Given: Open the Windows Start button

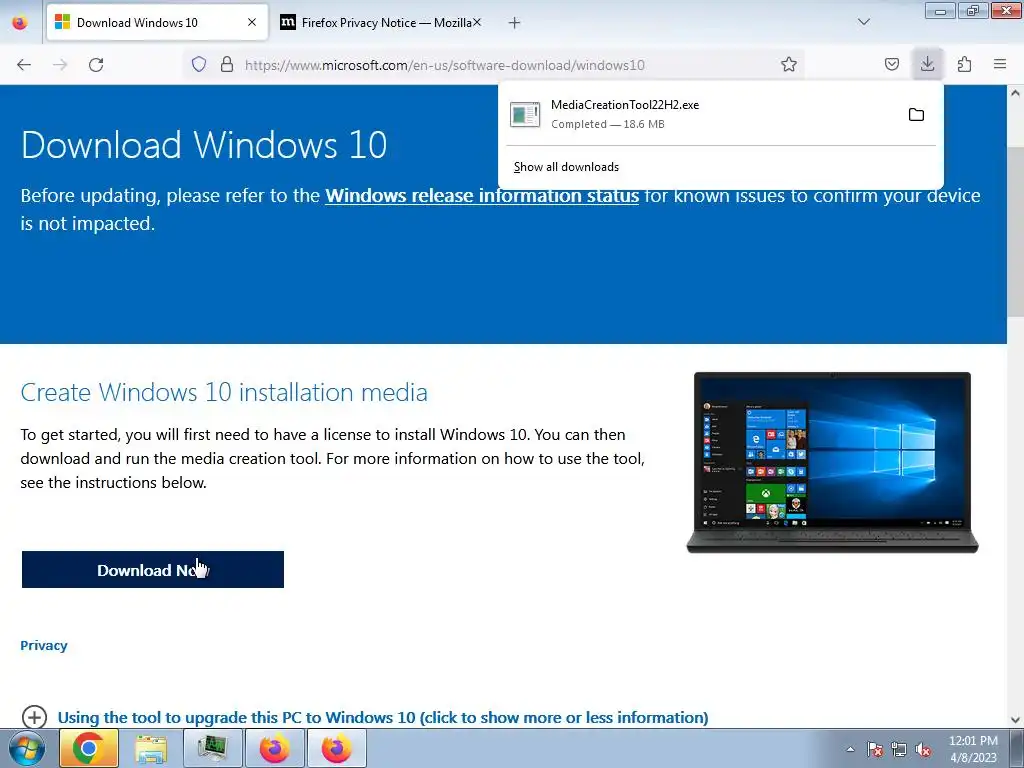Looking at the screenshot, I should pyautogui.click(x=27, y=748).
